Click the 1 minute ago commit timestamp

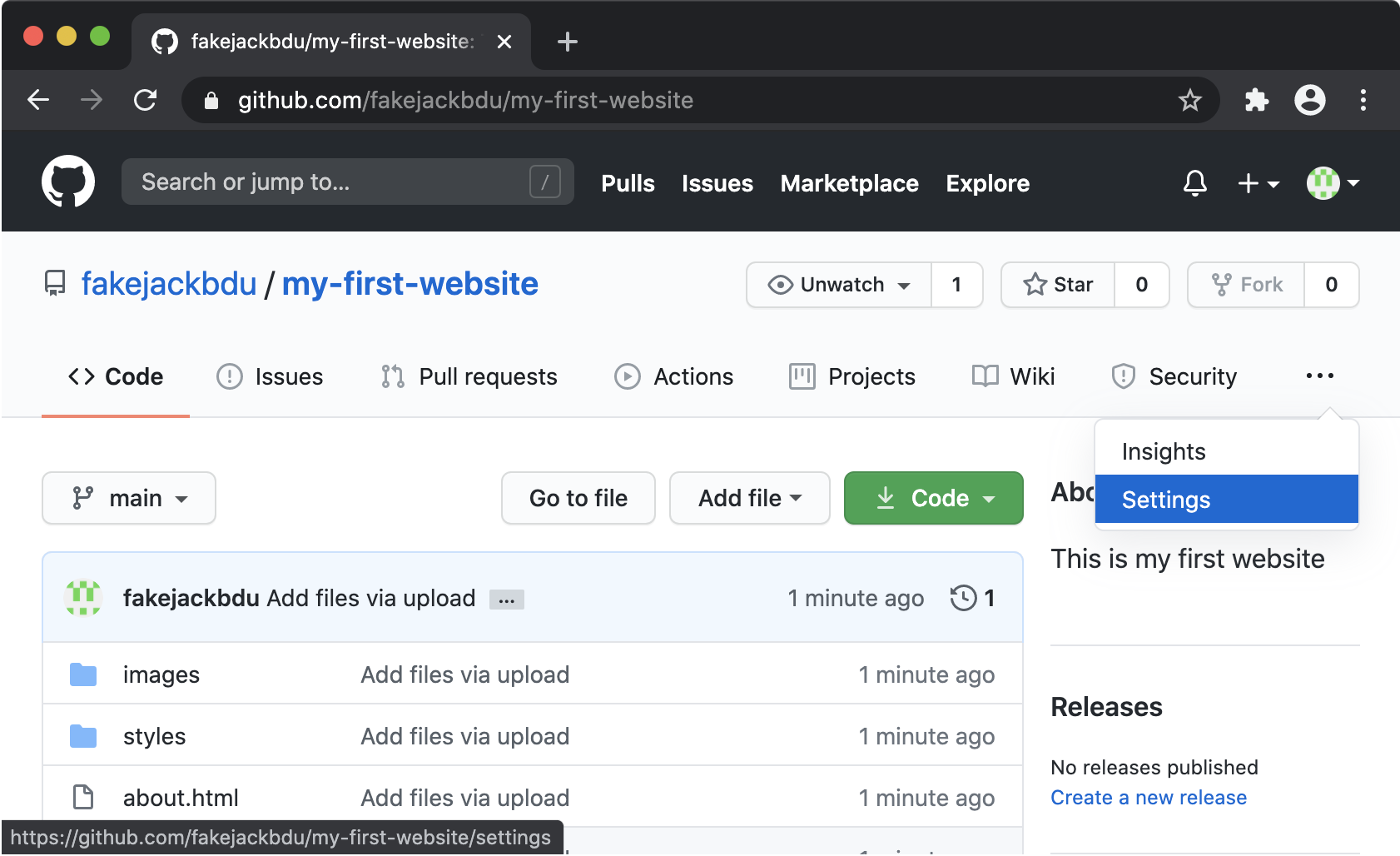tap(856, 598)
